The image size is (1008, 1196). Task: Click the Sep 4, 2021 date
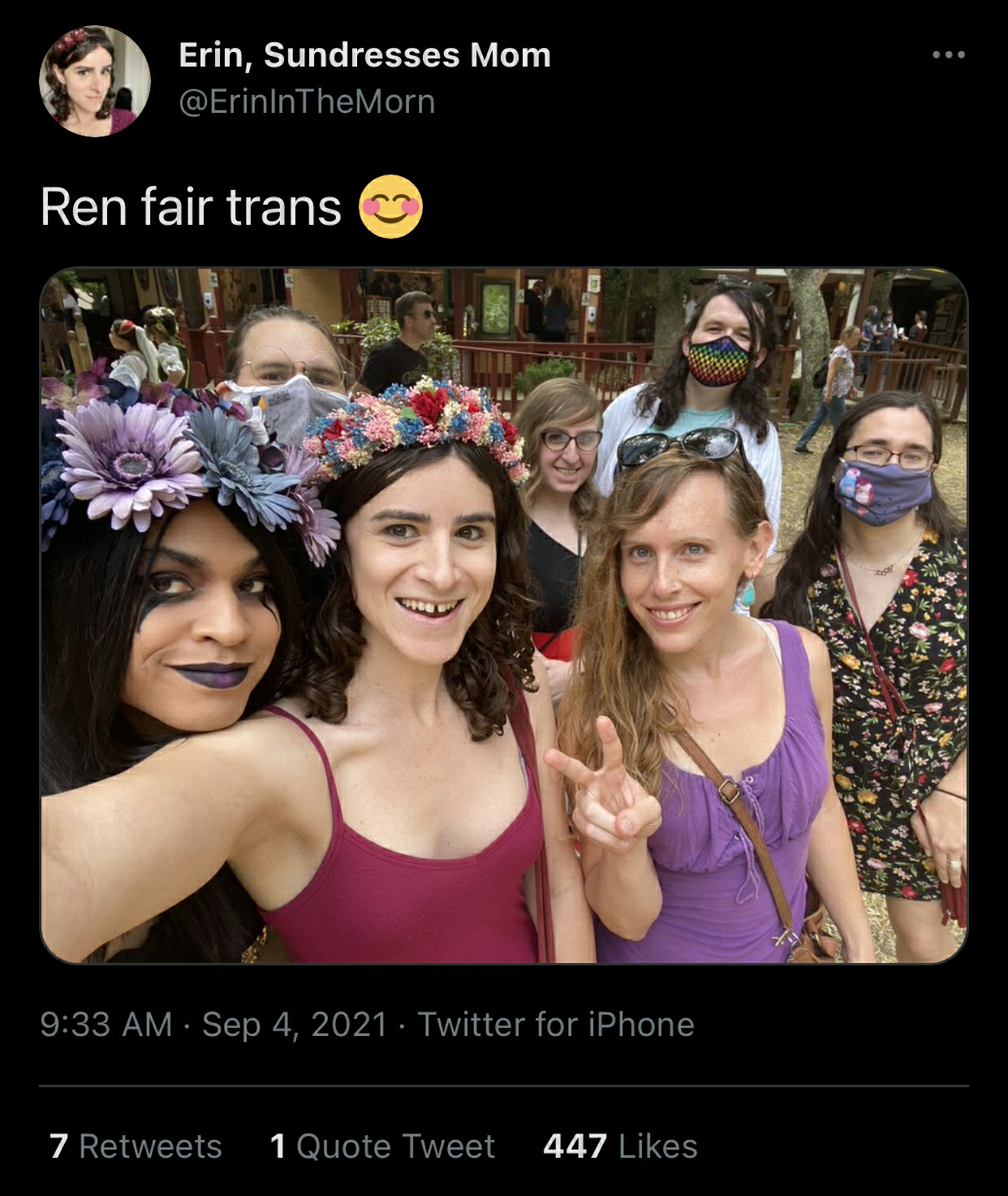(x=295, y=1025)
